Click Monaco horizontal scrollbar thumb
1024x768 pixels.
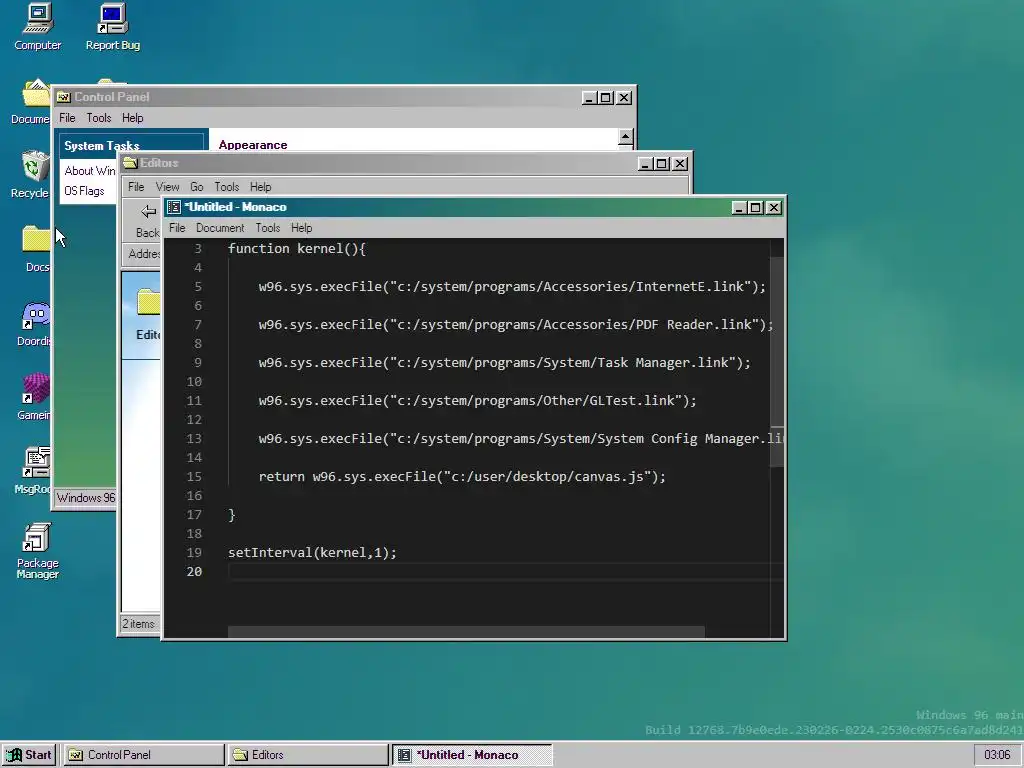pyautogui.click(x=466, y=632)
